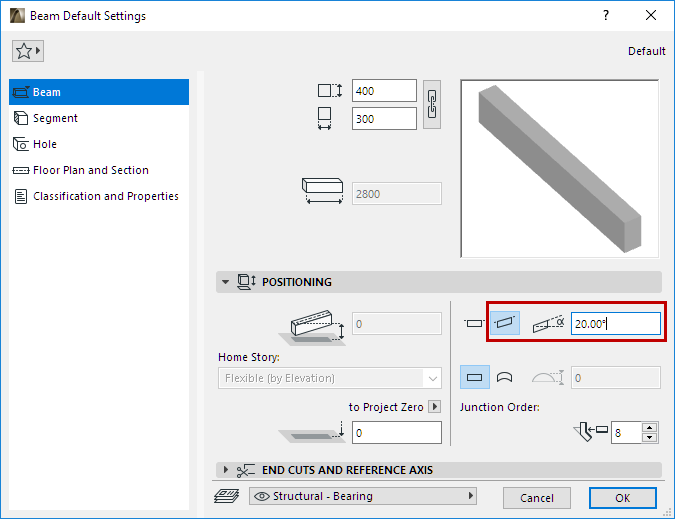The height and width of the screenshot is (519, 675).
Task: Open the Favorites star button
Action: coord(28,51)
